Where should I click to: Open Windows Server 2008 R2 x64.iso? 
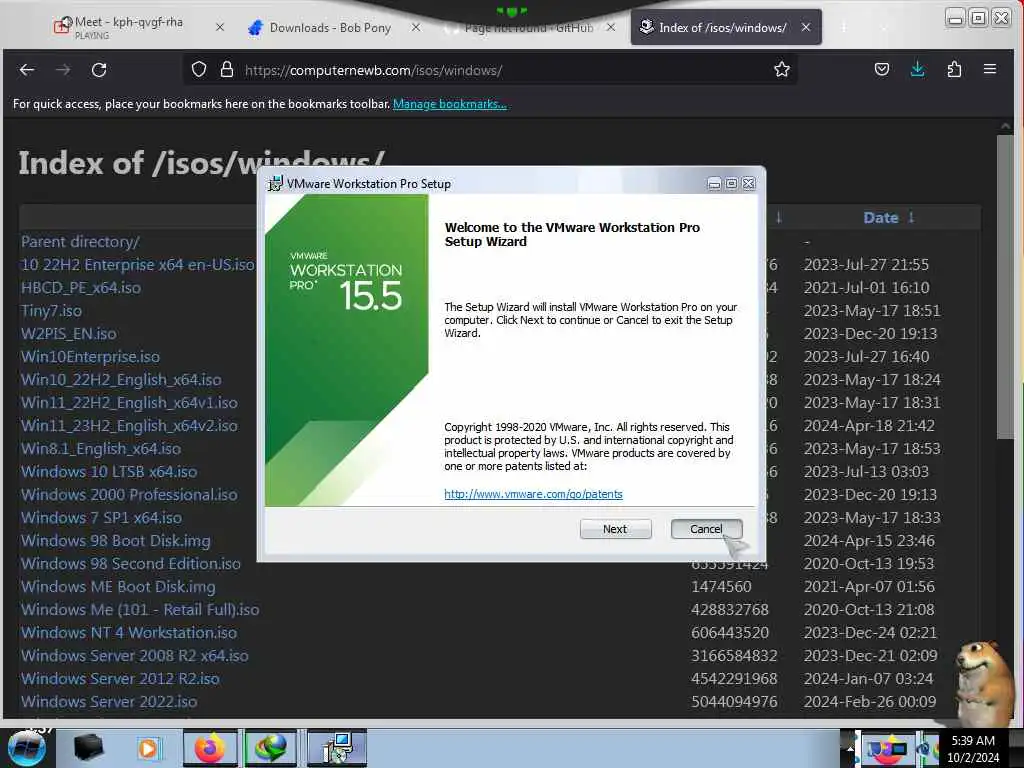pos(135,656)
